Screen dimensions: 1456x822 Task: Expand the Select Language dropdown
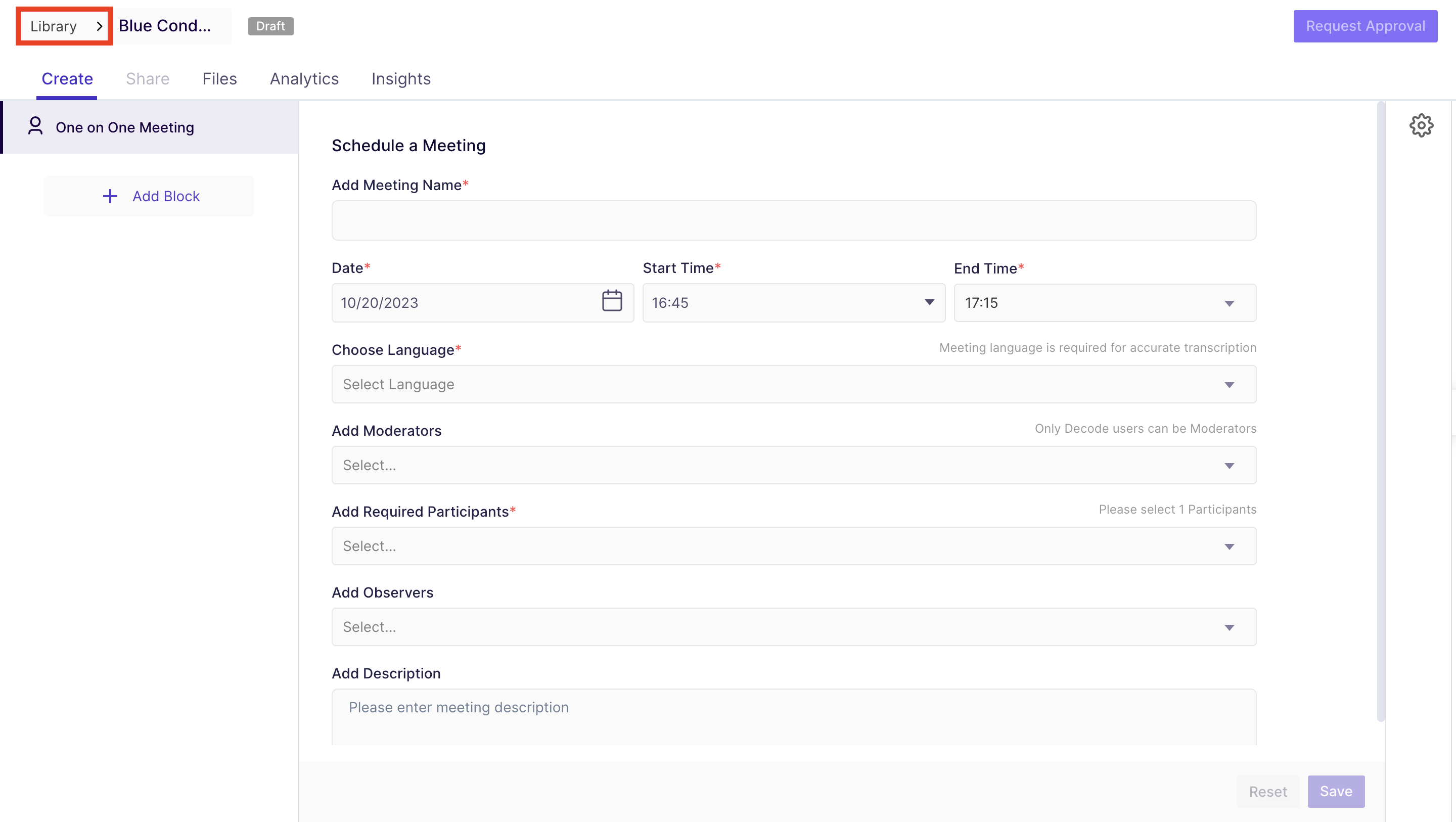point(794,384)
